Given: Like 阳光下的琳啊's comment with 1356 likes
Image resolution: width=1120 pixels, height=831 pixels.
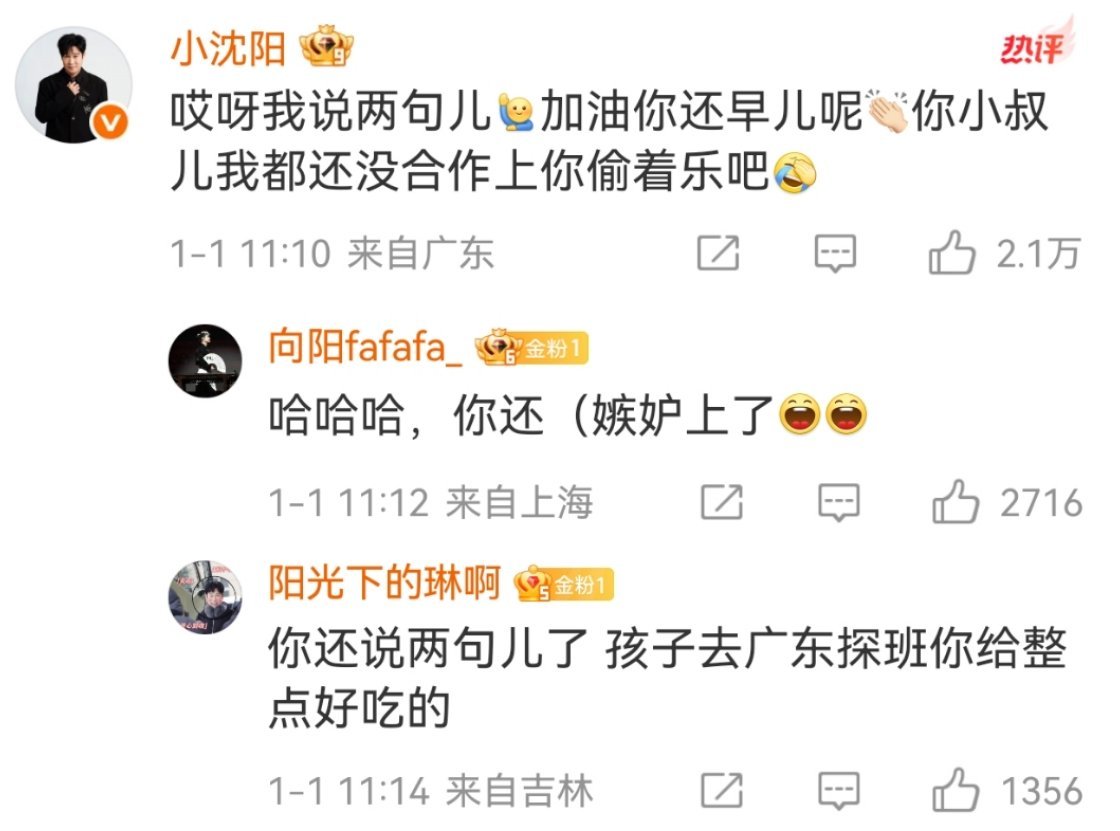Looking at the screenshot, I should click(955, 790).
